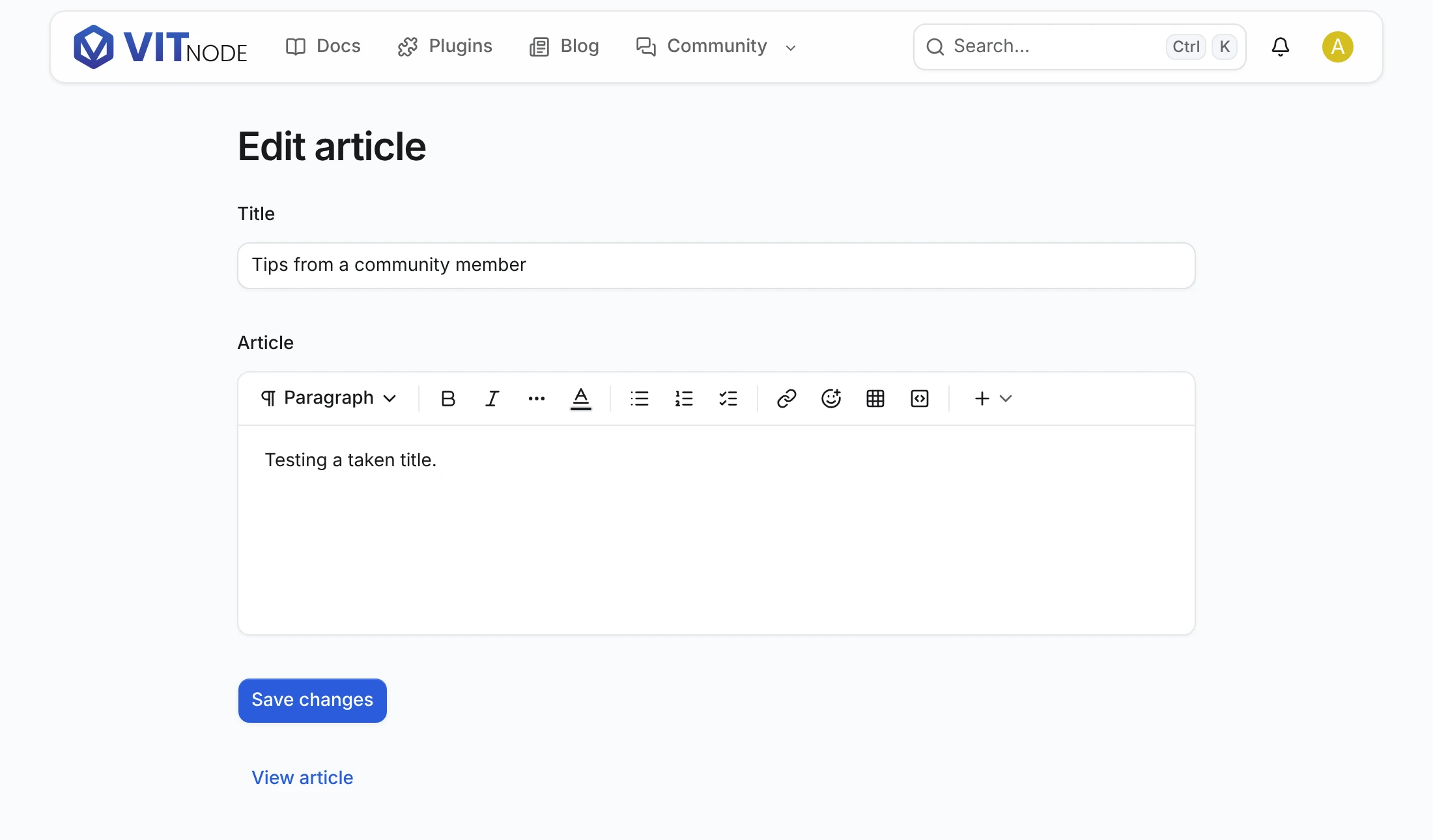
Task: Open the Plugins page
Action: point(445,47)
